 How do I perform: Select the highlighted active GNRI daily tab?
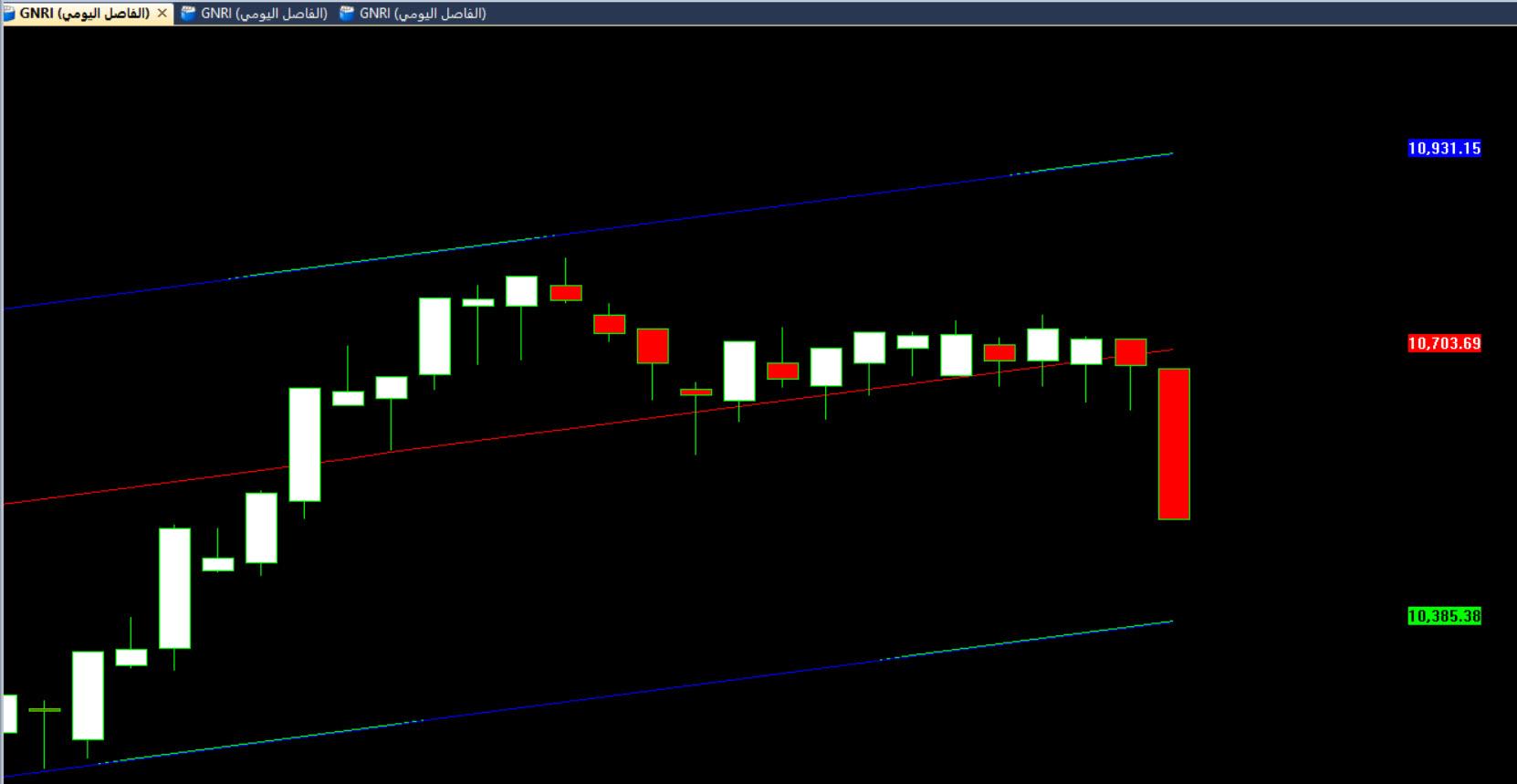click(x=87, y=13)
